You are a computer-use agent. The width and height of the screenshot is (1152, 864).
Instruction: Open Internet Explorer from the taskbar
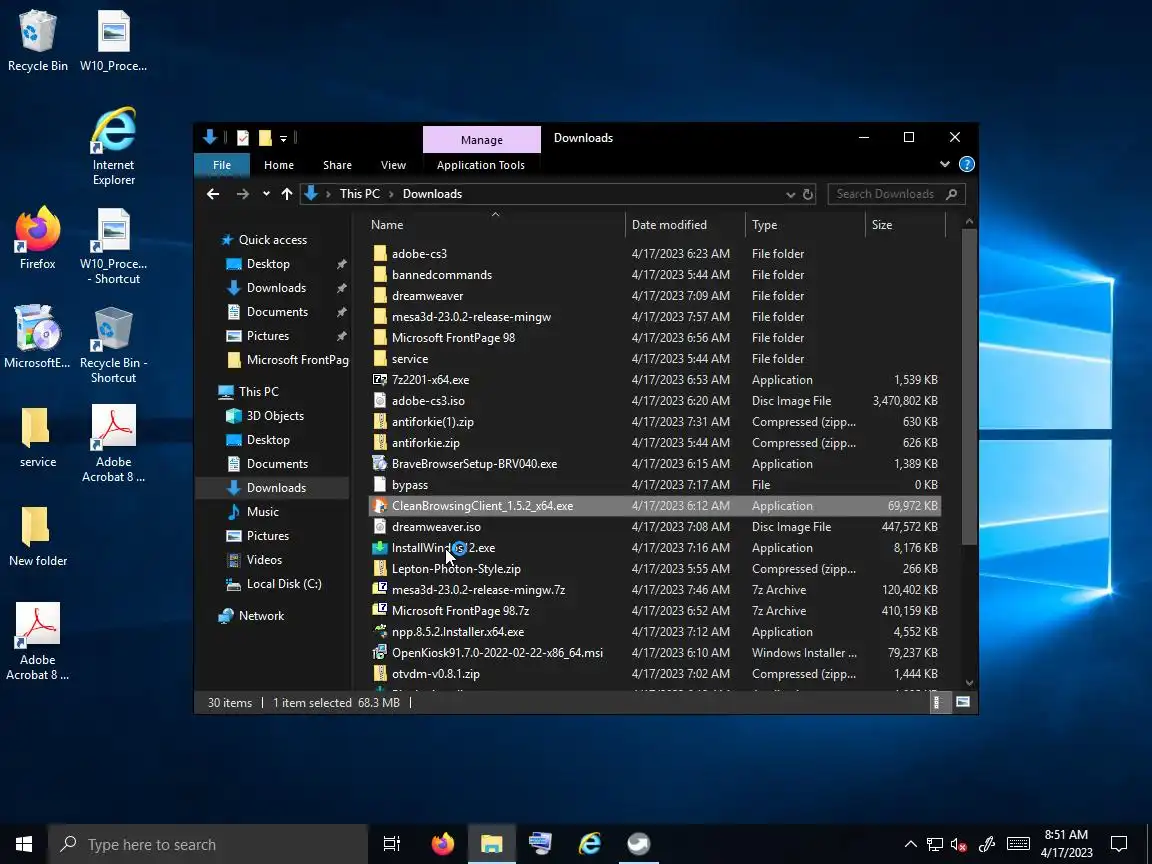pos(590,844)
